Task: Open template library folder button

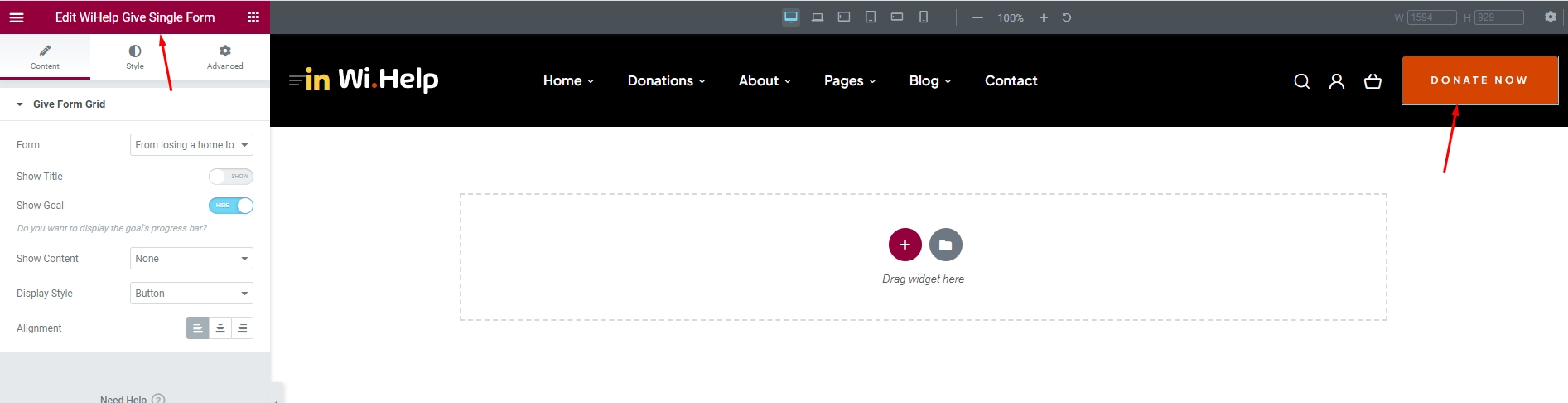Action: [946, 245]
